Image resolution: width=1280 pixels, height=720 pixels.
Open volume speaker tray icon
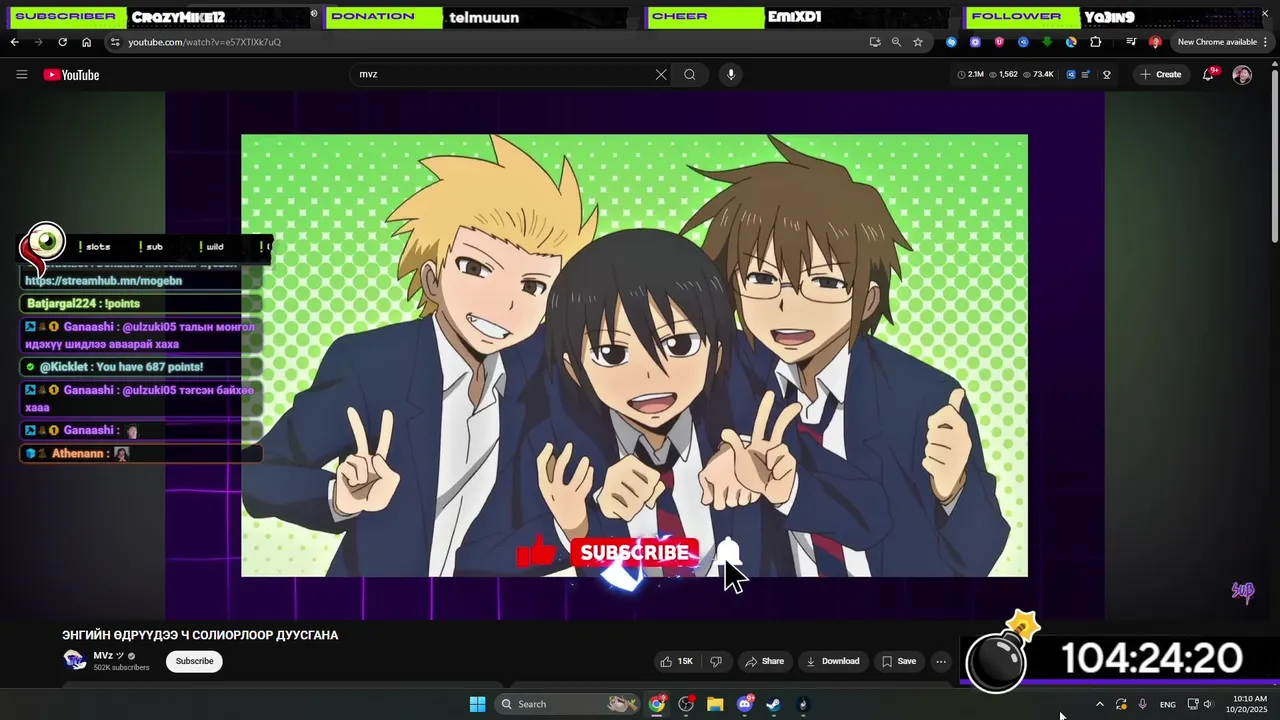[1207, 704]
